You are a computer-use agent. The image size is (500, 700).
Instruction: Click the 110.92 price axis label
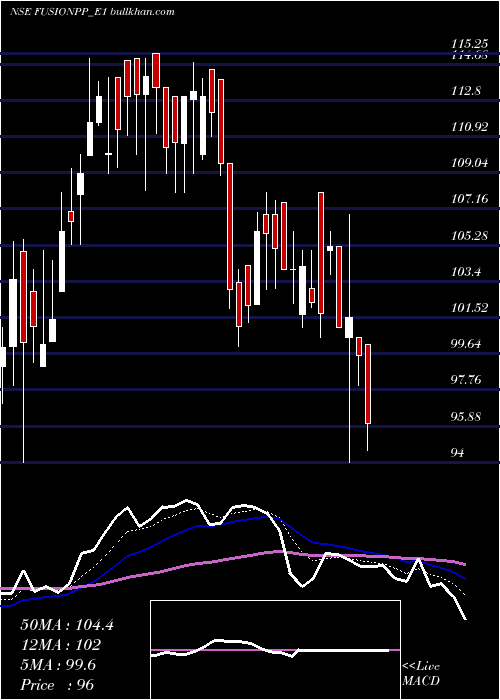click(469, 128)
